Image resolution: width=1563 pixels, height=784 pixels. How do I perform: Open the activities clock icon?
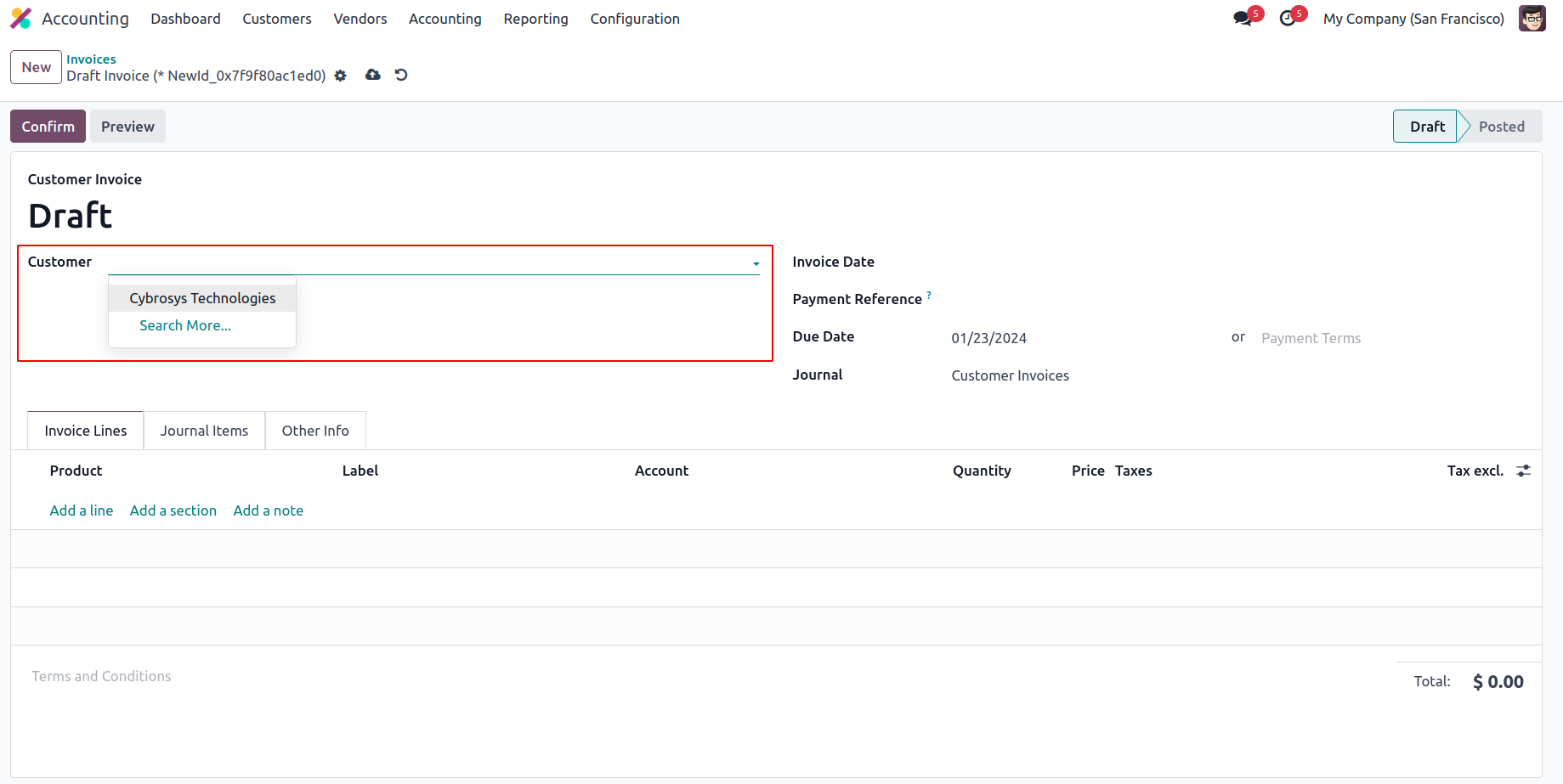pyautogui.click(x=1288, y=19)
